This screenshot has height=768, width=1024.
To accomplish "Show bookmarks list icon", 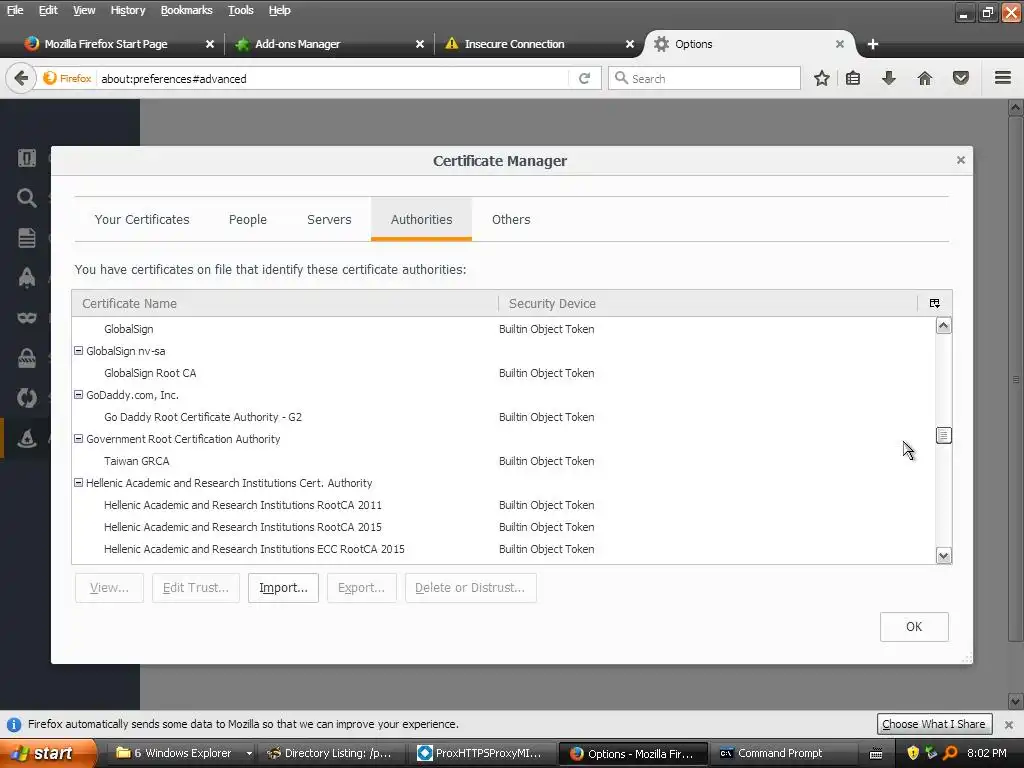I will [853, 78].
